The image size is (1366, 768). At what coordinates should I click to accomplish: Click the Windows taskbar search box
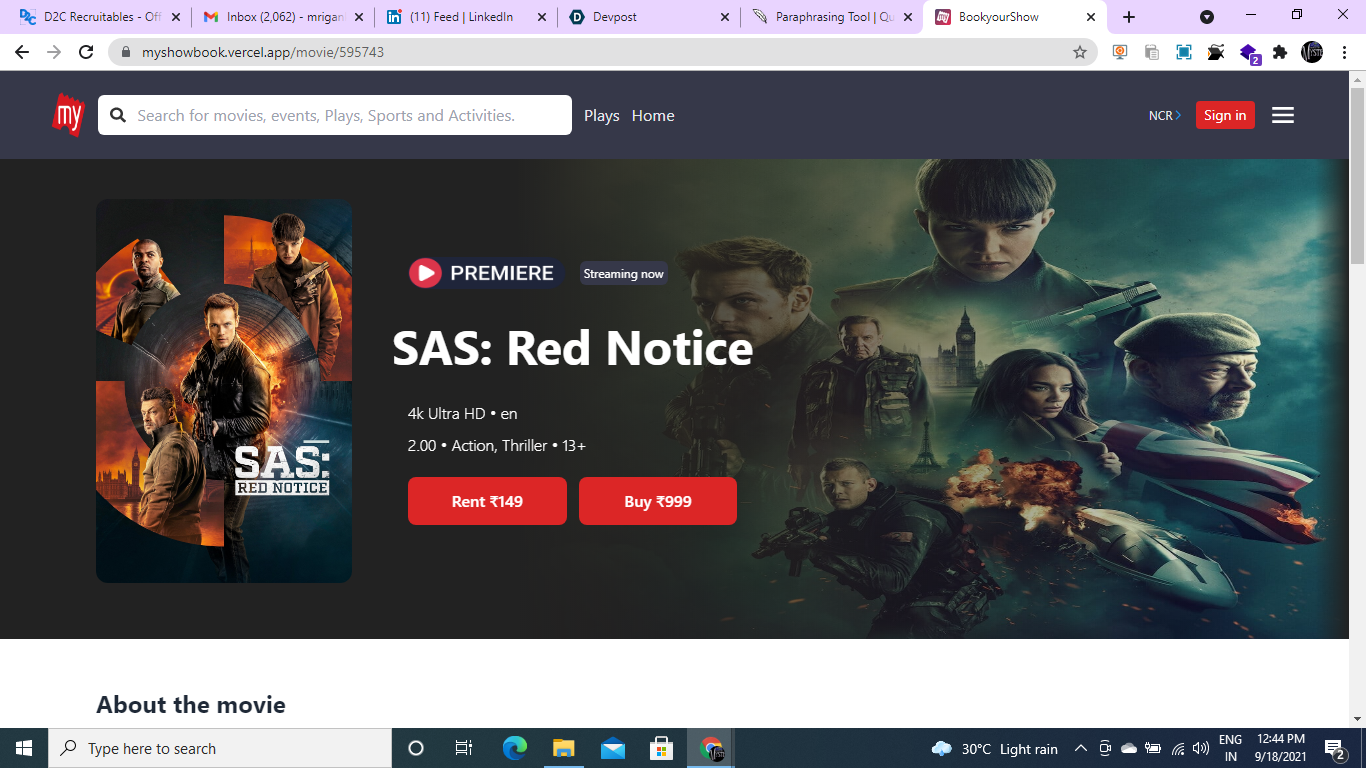pyautogui.click(x=220, y=748)
